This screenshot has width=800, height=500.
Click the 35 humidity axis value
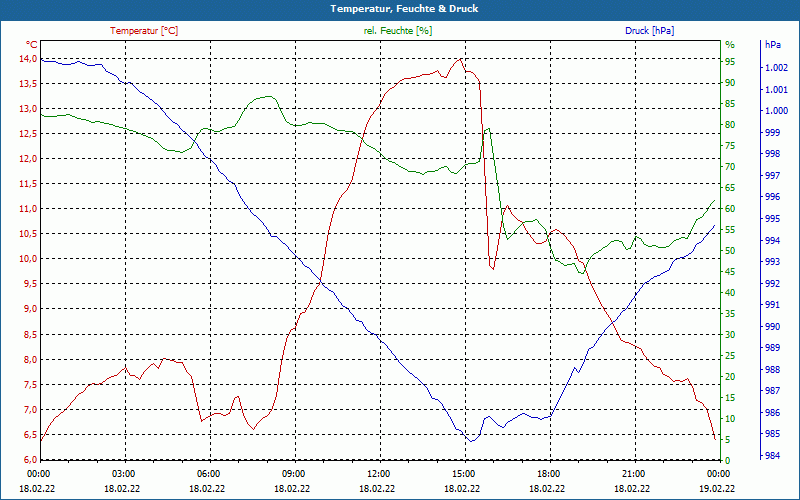(x=730, y=314)
